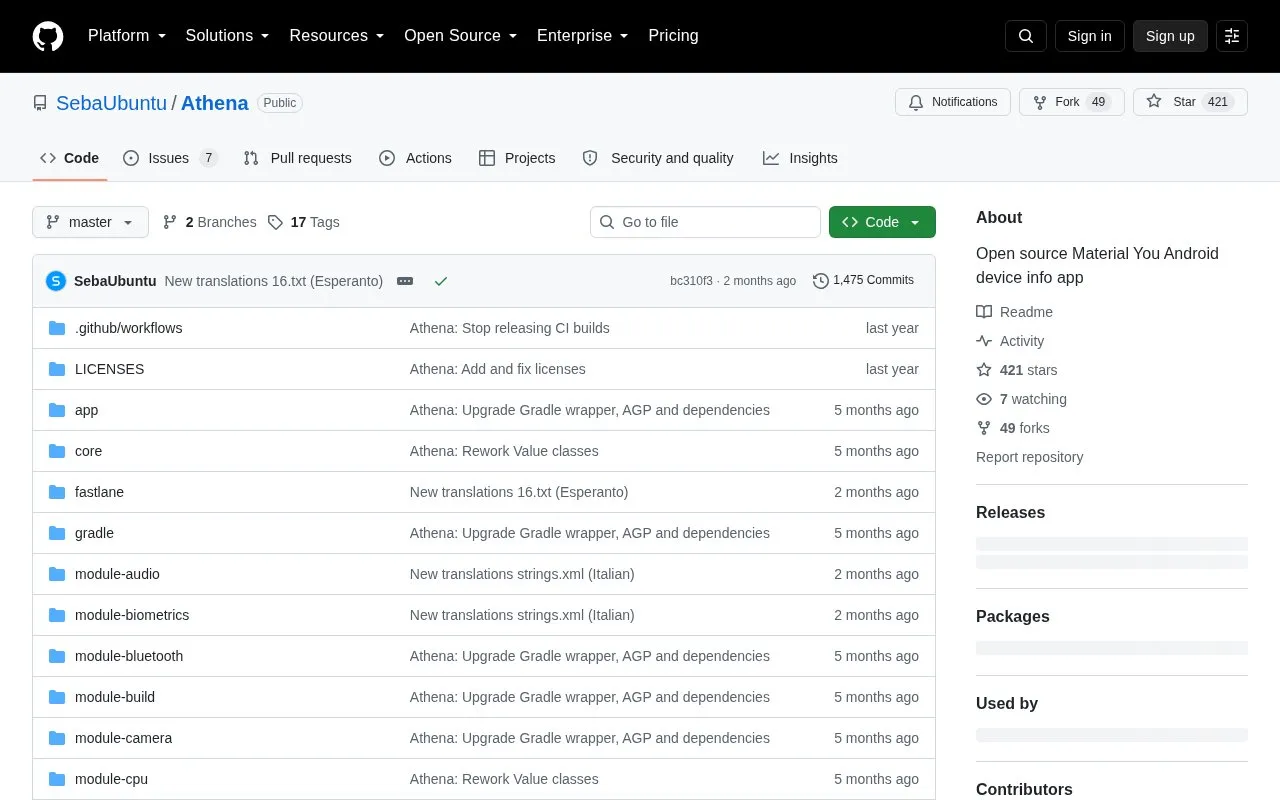Open the Releases section heading
This screenshot has width=1280, height=800.
tap(1010, 512)
